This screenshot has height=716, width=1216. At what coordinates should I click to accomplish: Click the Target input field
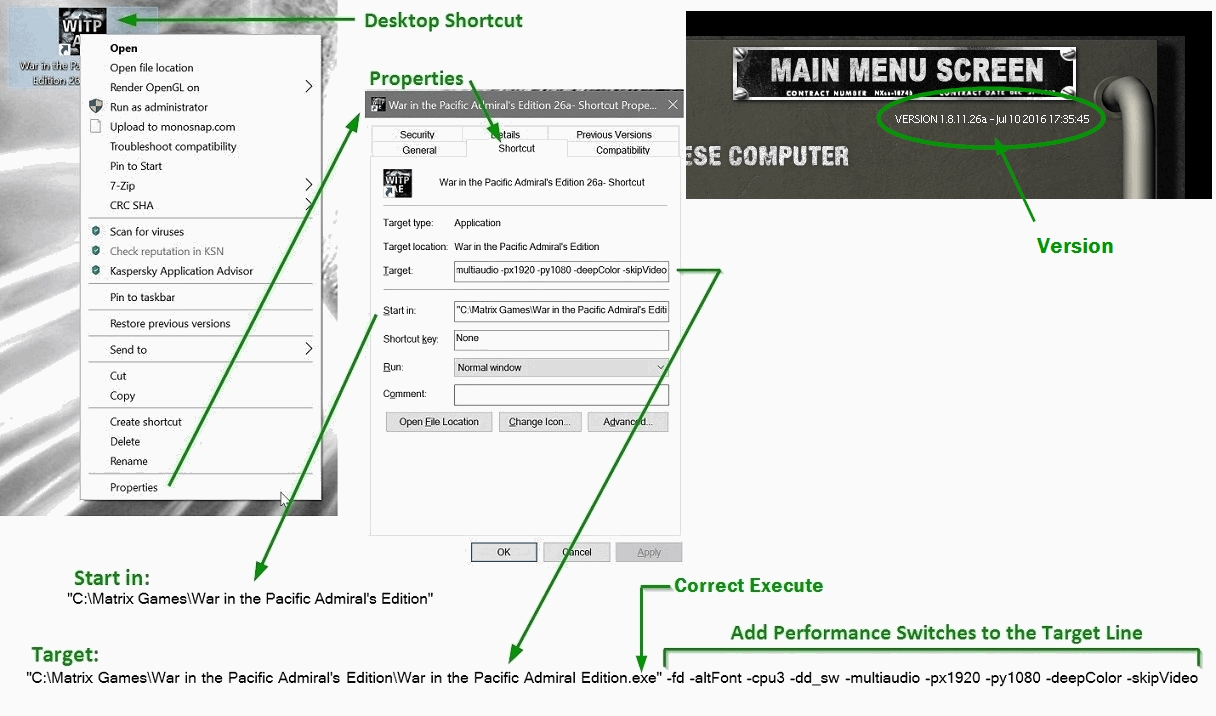(x=561, y=270)
